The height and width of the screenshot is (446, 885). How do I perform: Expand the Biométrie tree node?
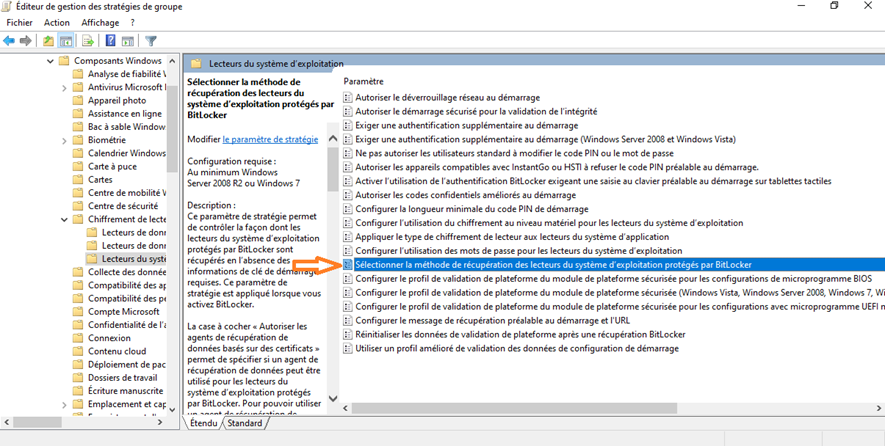click(x=64, y=140)
